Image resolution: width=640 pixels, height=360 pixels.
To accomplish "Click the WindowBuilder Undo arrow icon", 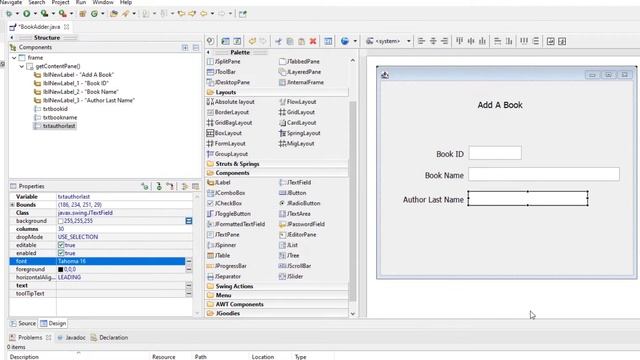I will coord(252,41).
